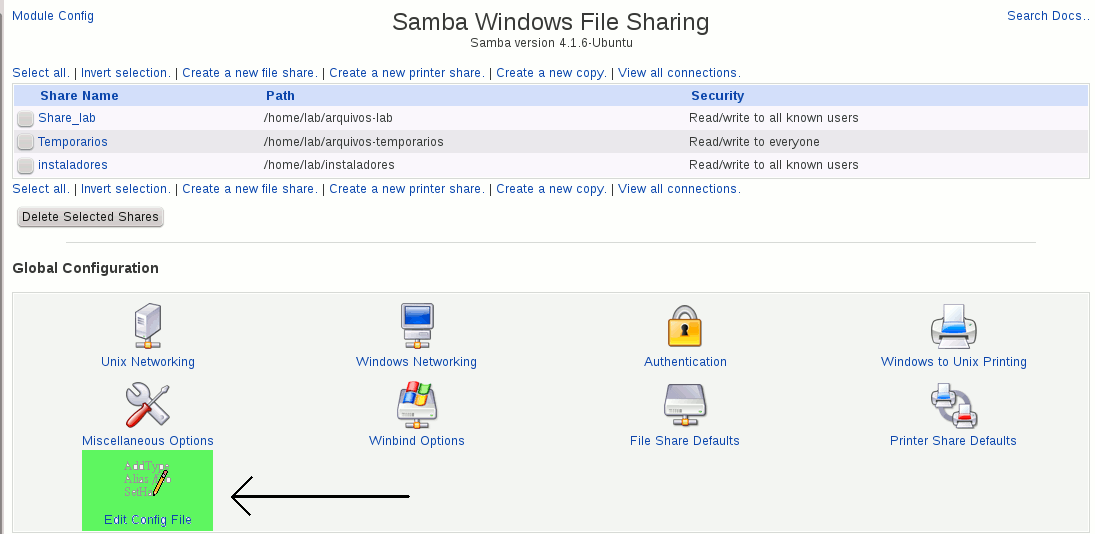Open the Search Docs link

click(1048, 15)
